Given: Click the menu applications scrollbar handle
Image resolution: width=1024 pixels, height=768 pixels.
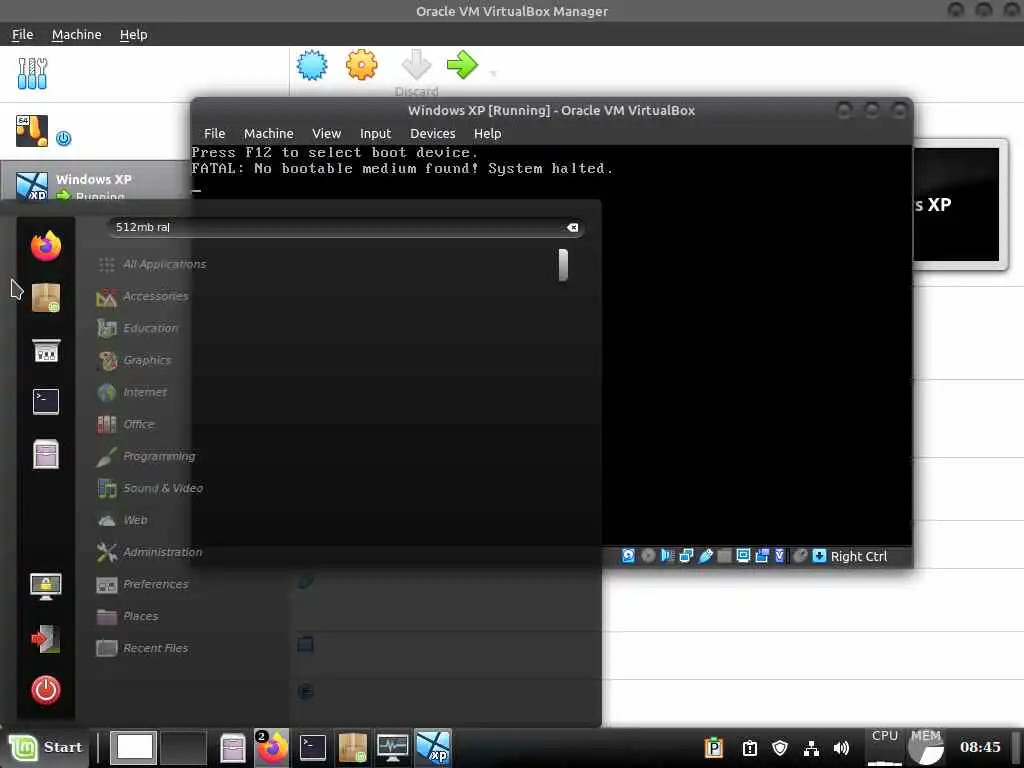Looking at the screenshot, I should pyautogui.click(x=563, y=265).
